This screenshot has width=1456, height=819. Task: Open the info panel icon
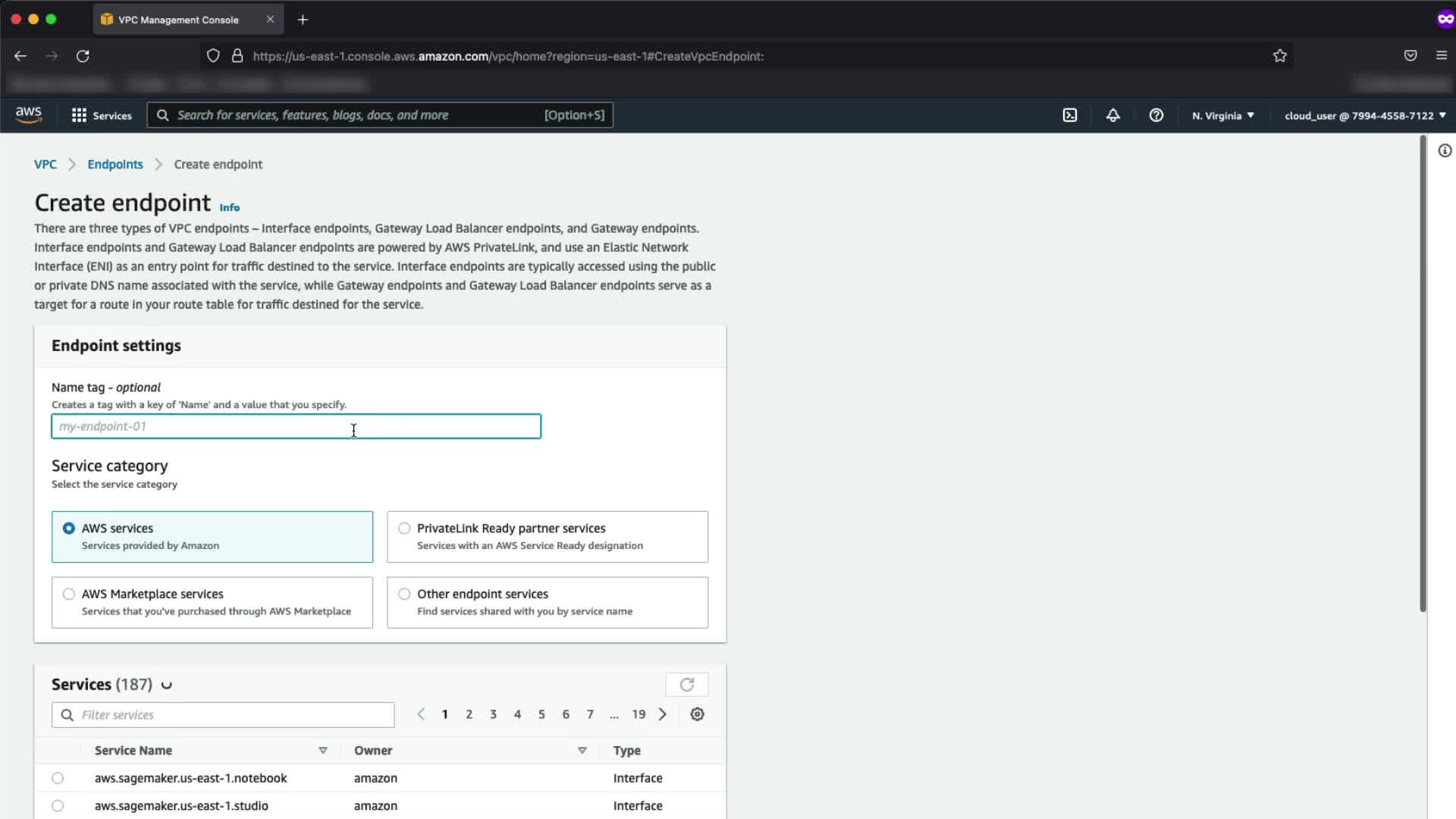point(1445,151)
